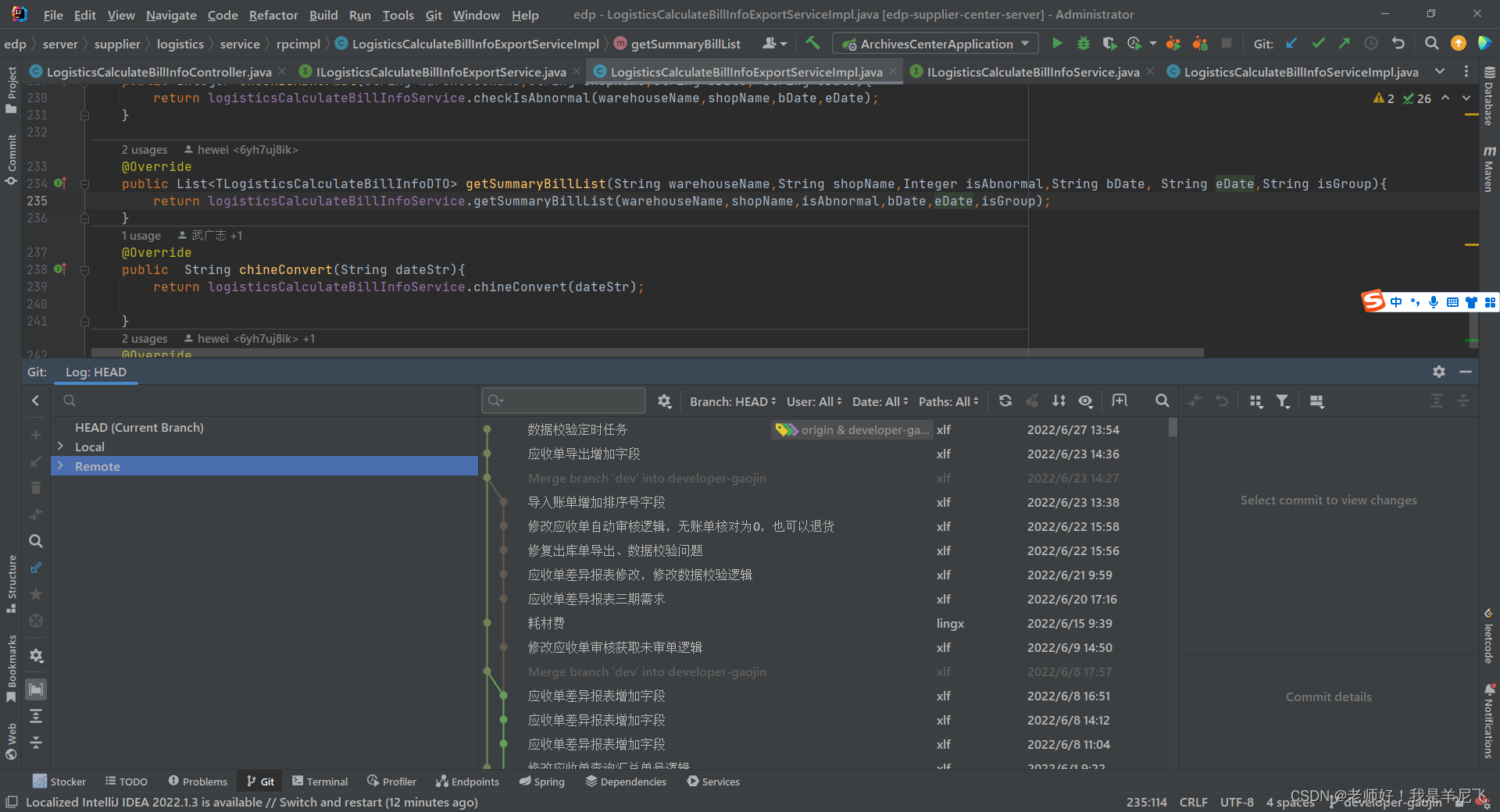Open the ArchivesCenterApplication run configuration dropdown
This screenshot has width=1500, height=812.
[x=935, y=44]
